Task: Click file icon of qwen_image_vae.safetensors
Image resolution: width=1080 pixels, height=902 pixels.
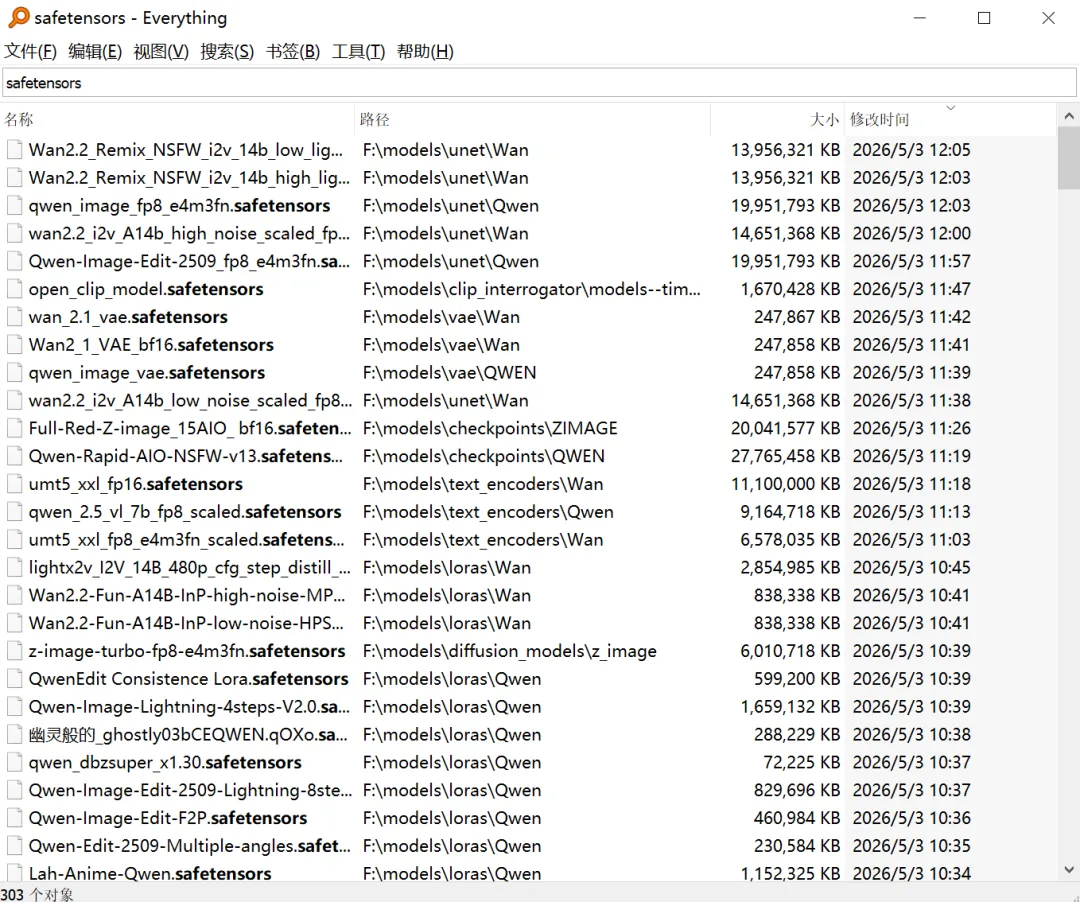Action: coord(14,373)
